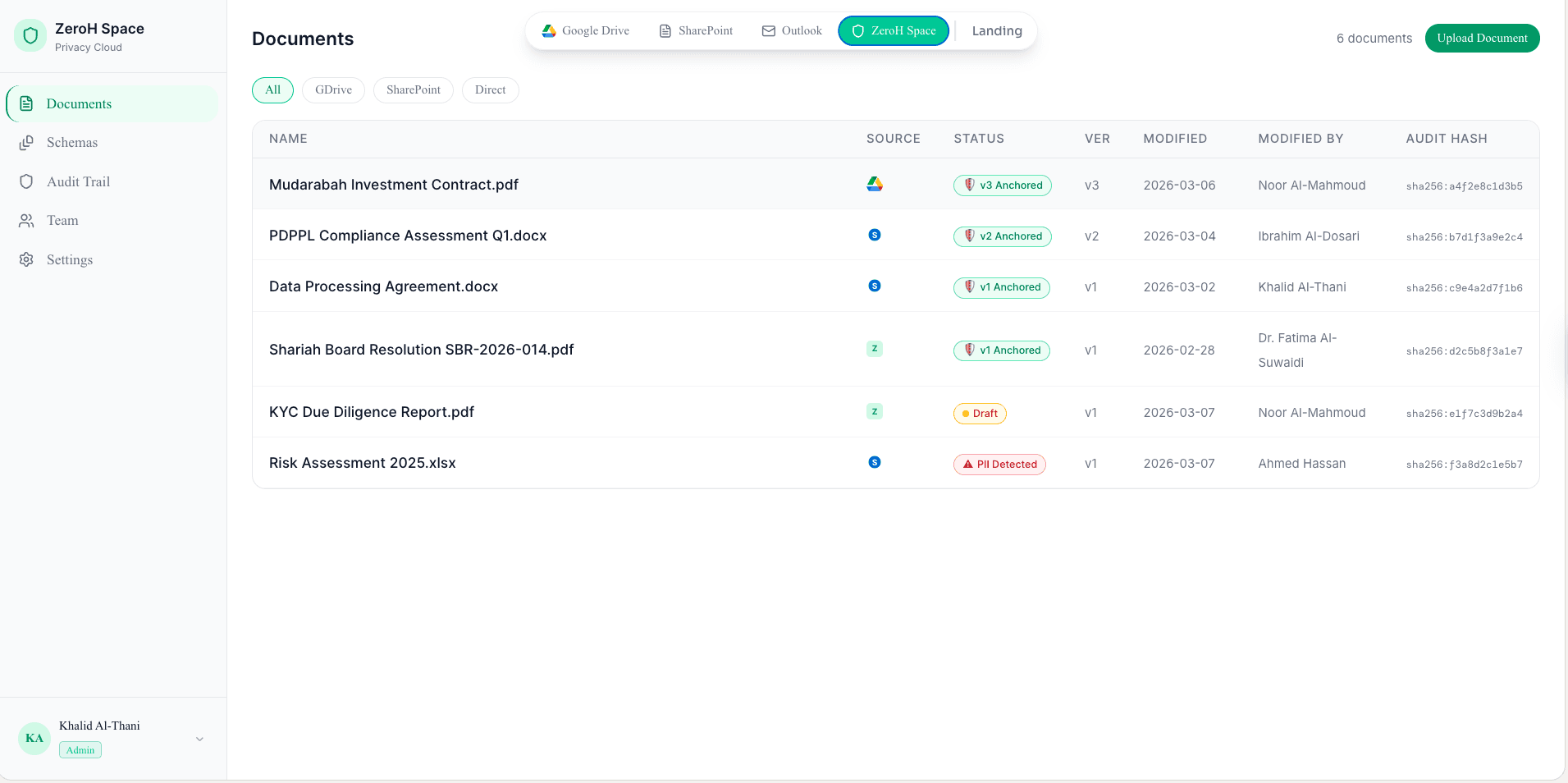This screenshot has width=1568, height=783.
Task: Click the Upload Document button
Action: pyautogui.click(x=1482, y=38)
